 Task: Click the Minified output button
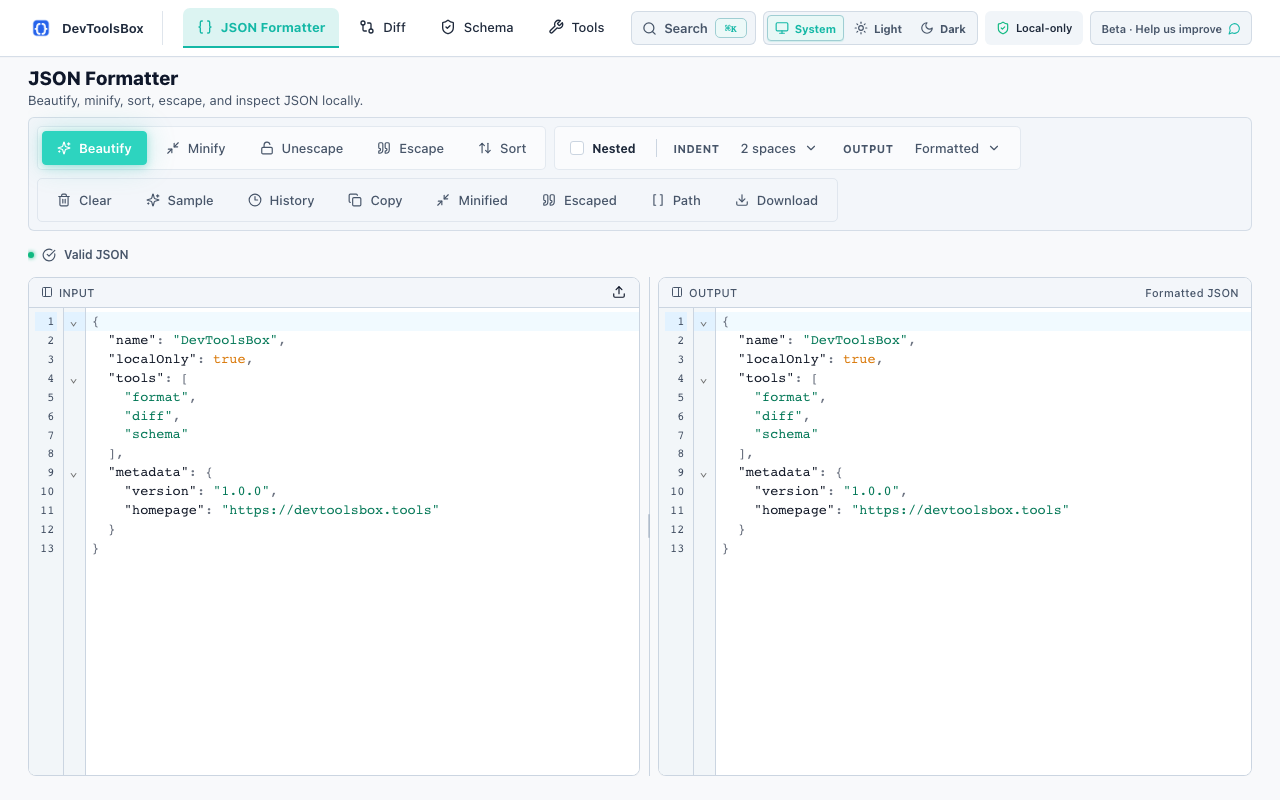point(472,200)
